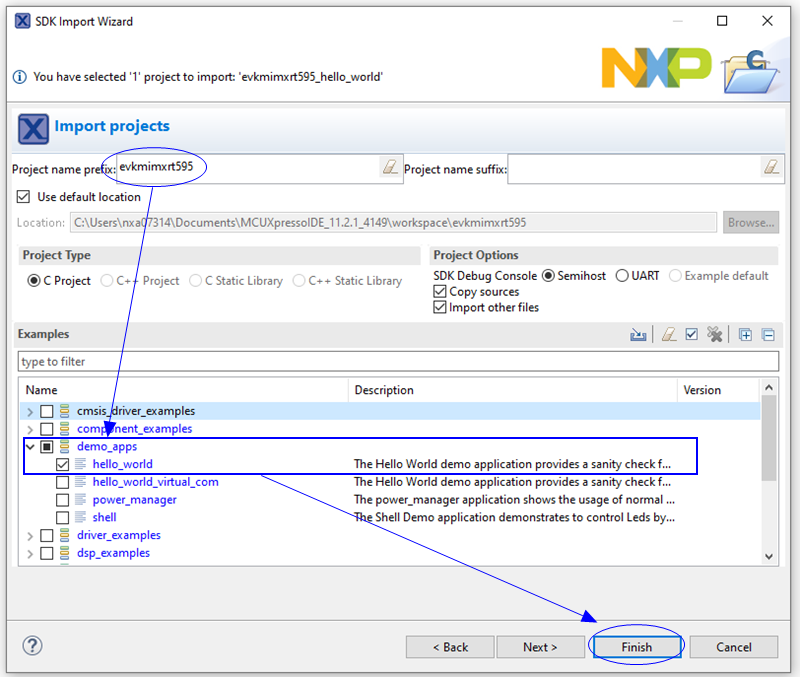This screenshot has height=677, width=800.
Task: Click the cmsis_driver_examples category stack icon
Action: coord(64,411)
